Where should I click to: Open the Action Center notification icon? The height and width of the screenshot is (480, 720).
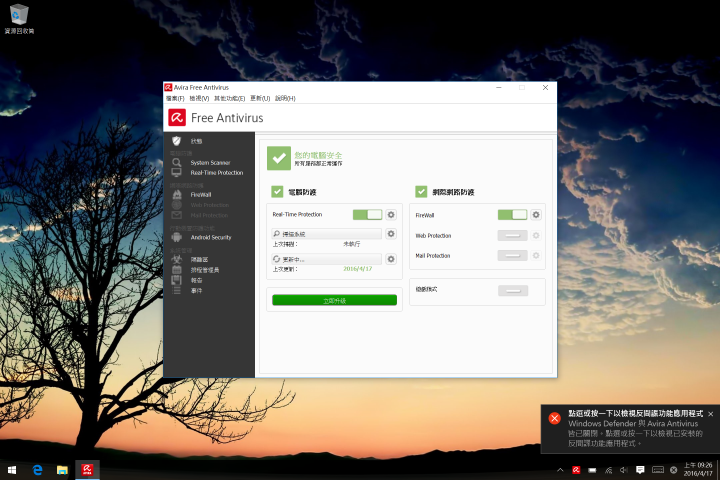[640, 470]
